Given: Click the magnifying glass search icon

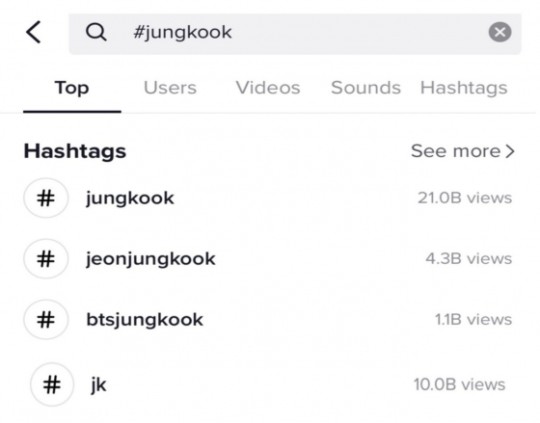Looking at the screenshot, I should [96, 32].
